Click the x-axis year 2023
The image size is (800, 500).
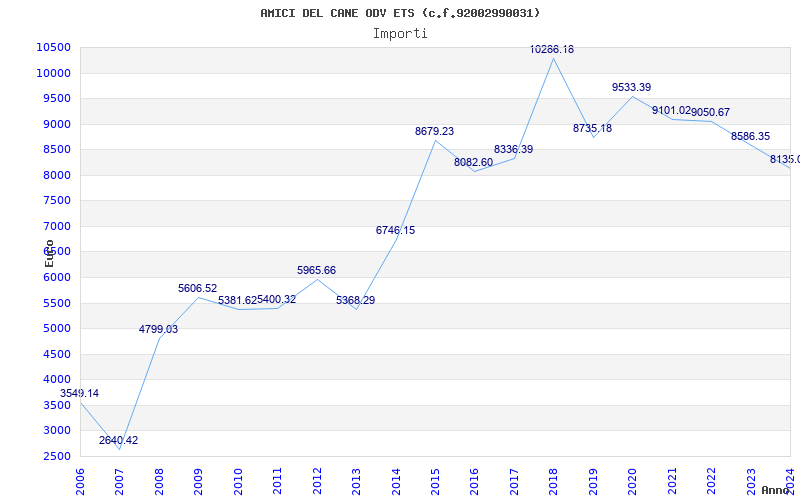(751, 482)
